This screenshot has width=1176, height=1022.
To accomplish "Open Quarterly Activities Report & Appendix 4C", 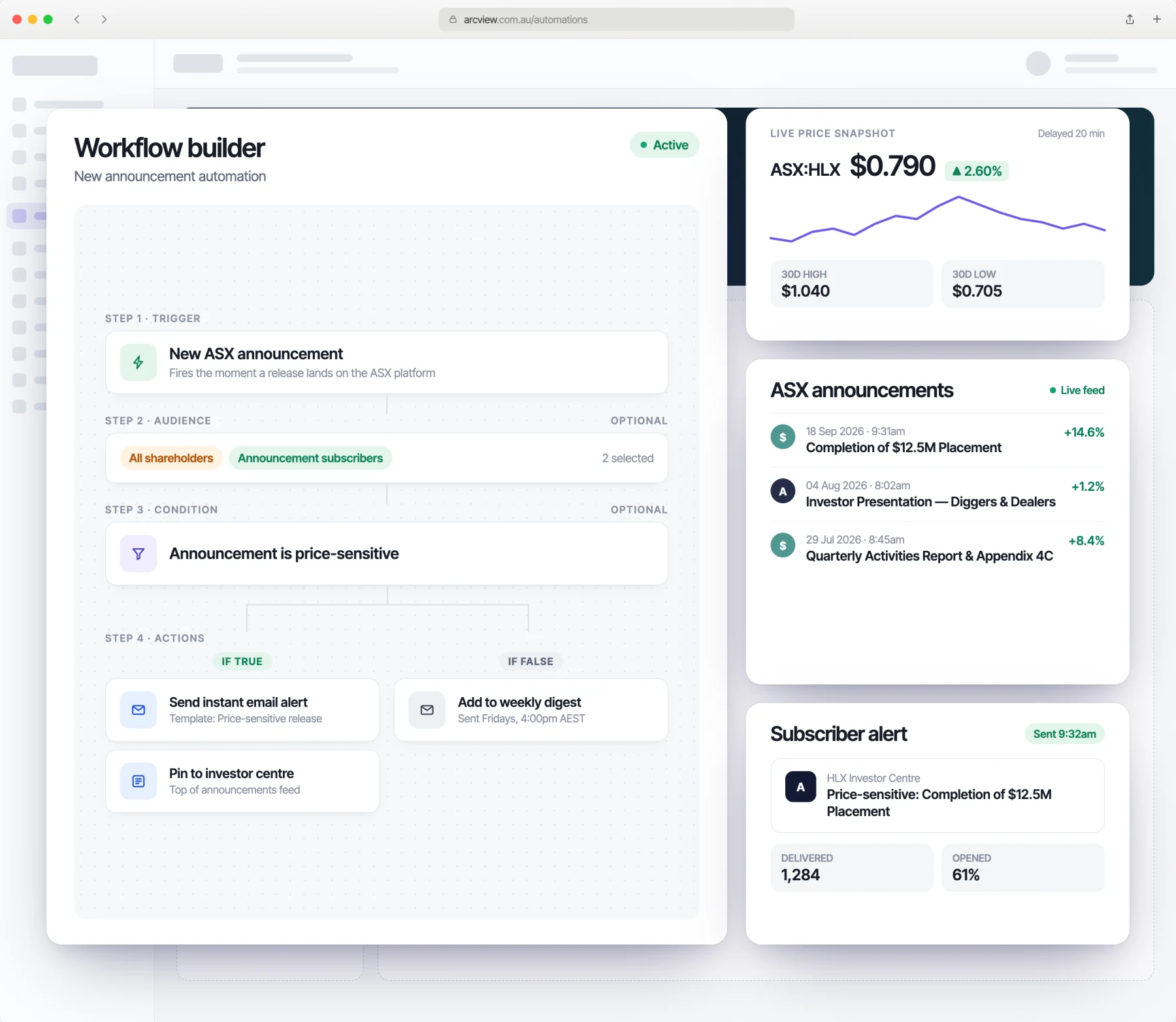I will [938, 548].
